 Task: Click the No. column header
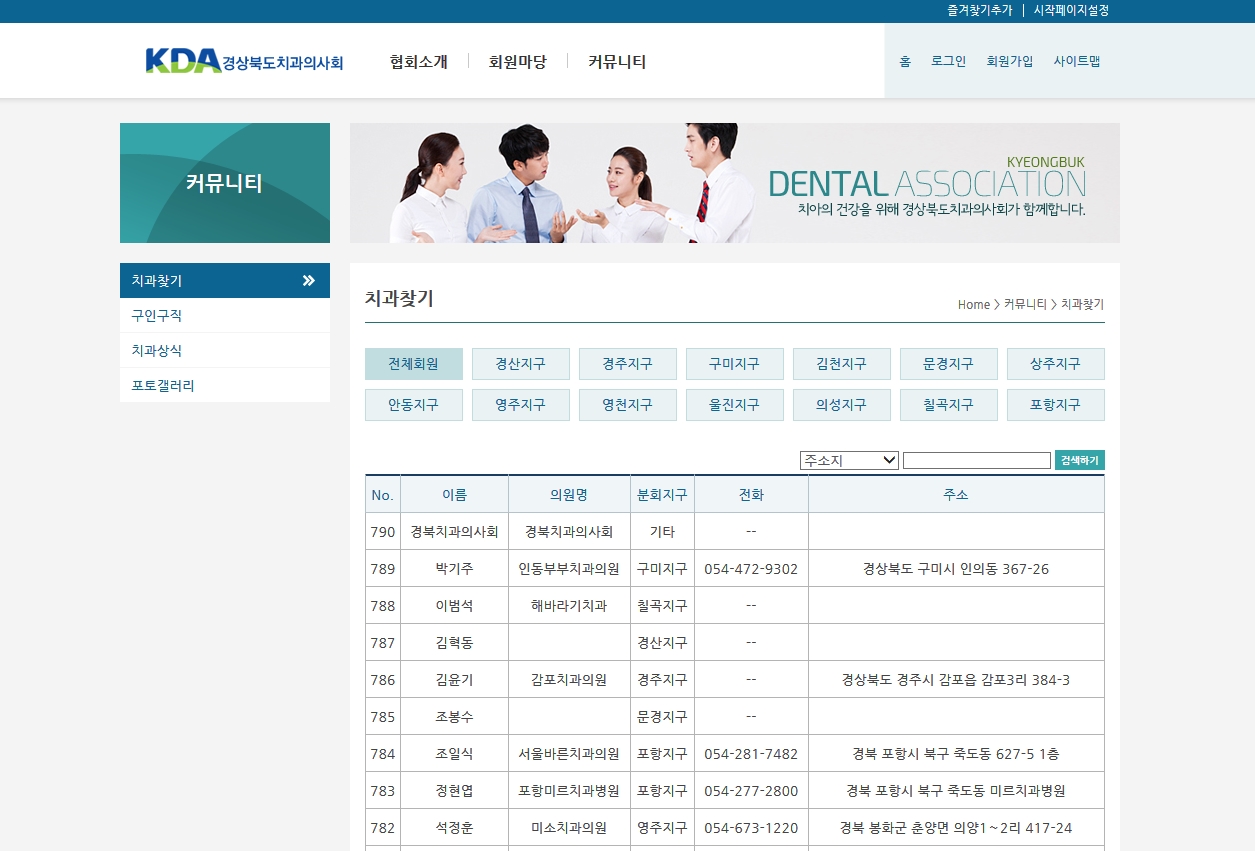pyautogui.click(x=383, y=495)
